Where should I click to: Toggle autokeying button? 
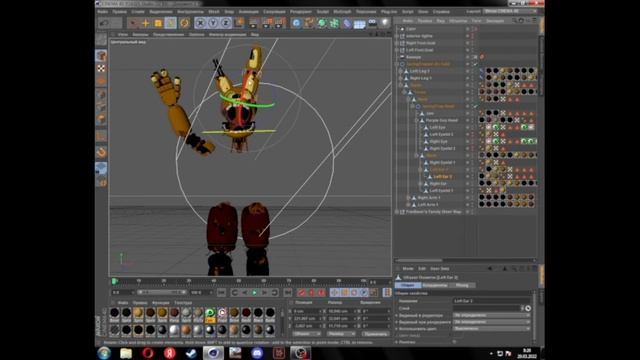(311, 292)
